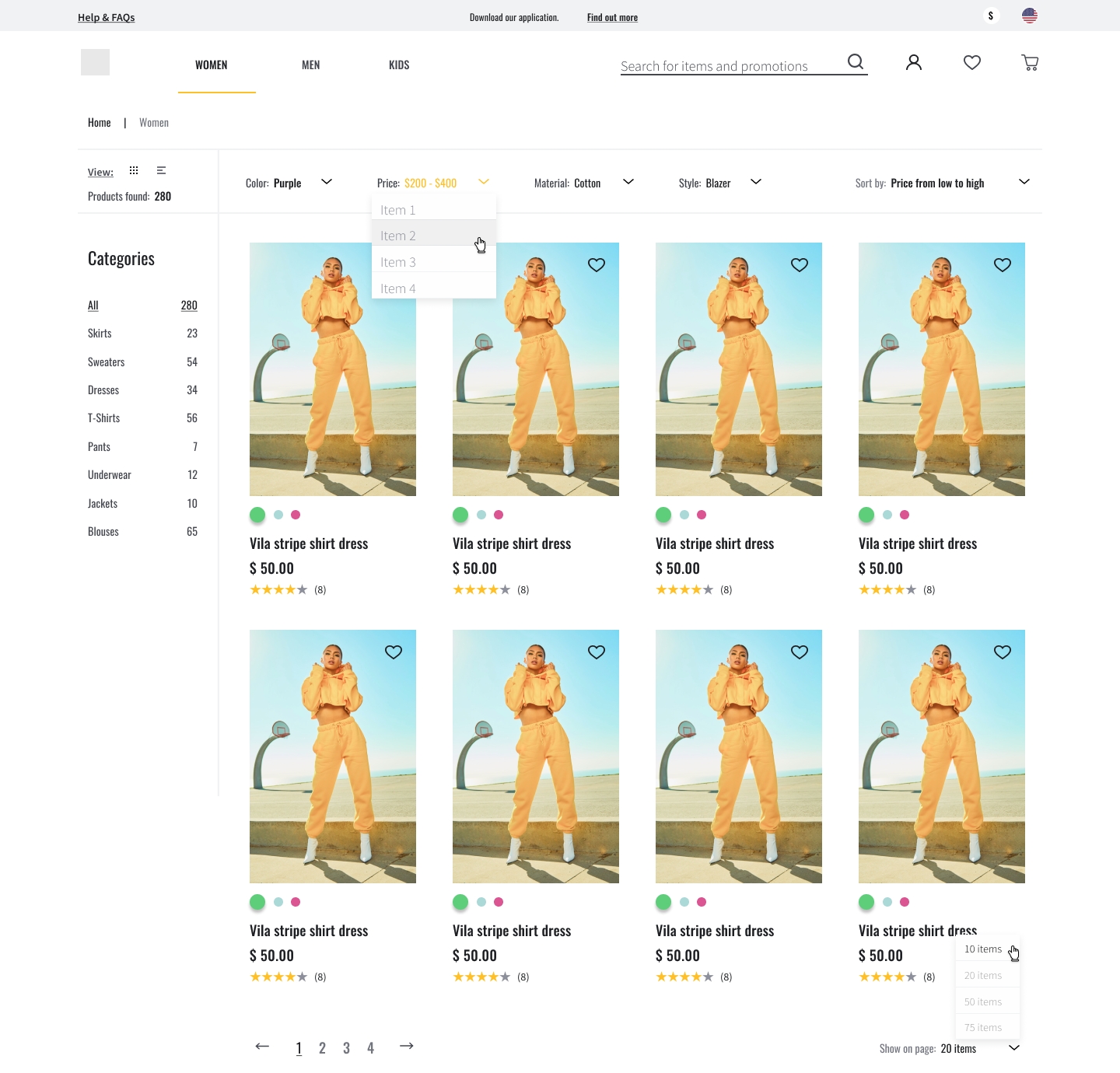Viewport: 1120px width, 1073px height.
Task: Click the dollar currency icon
Action: pyautogui.click(x=991, y=16)
